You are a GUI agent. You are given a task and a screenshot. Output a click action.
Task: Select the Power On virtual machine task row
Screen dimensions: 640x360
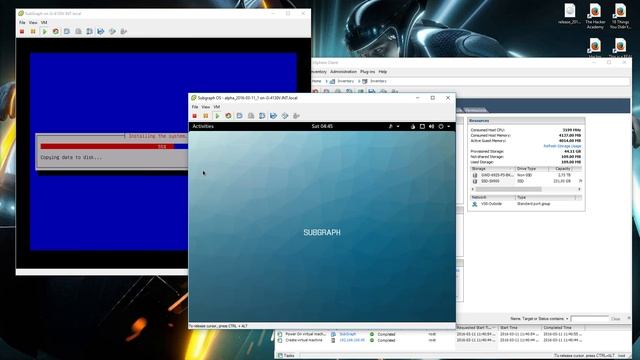(453, 334)
